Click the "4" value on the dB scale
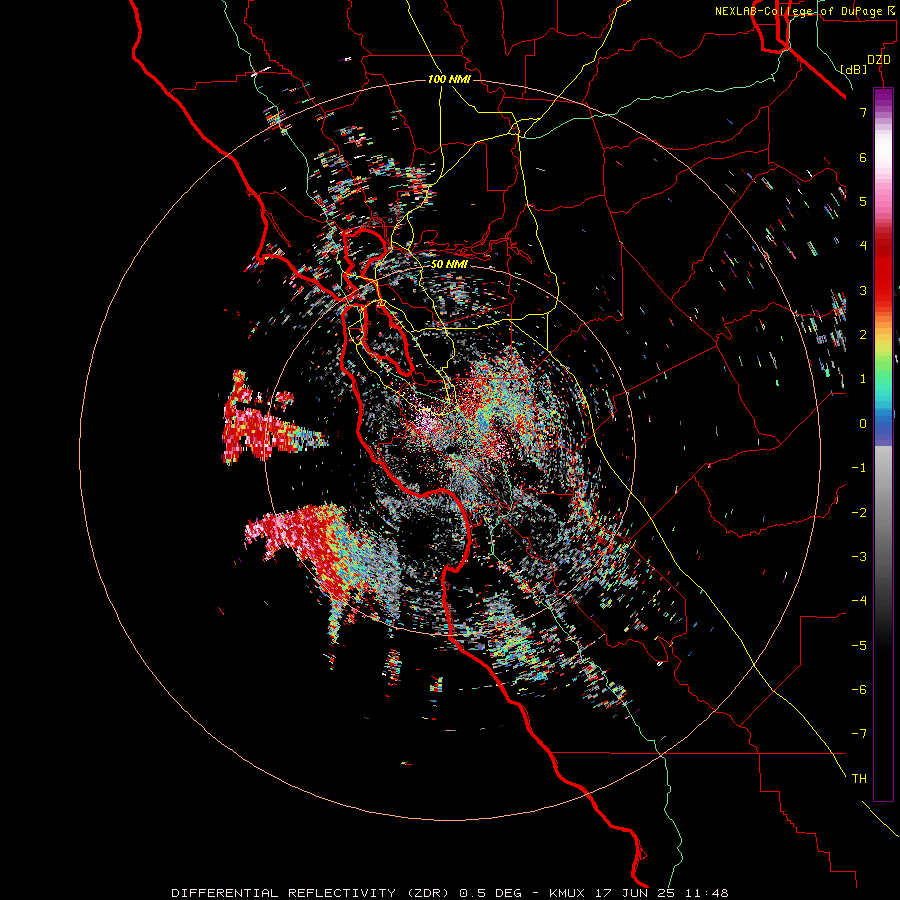The image size is (900, 900). [x=863, y=246]
